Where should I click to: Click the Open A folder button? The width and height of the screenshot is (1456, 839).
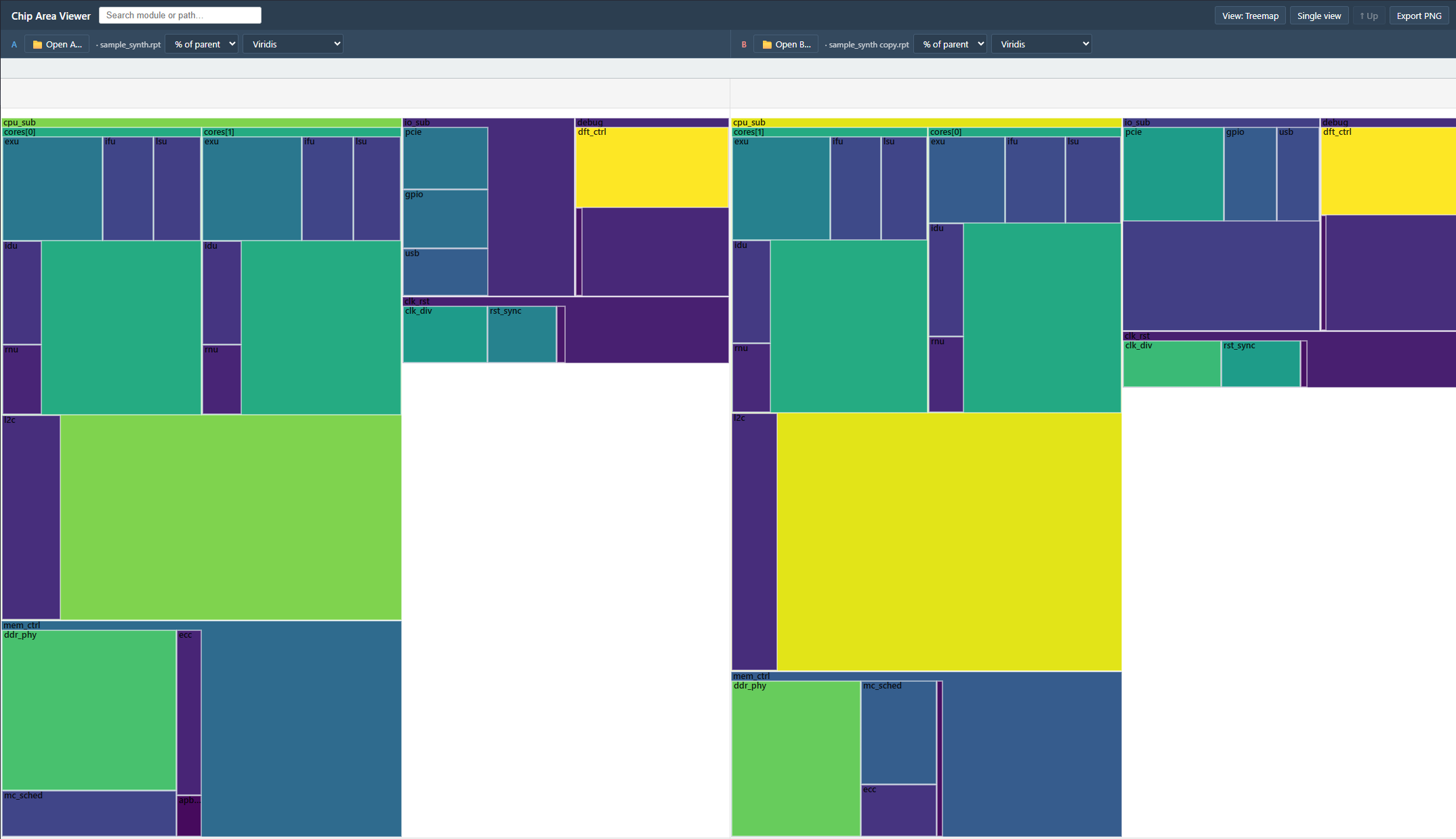point(57,44)
